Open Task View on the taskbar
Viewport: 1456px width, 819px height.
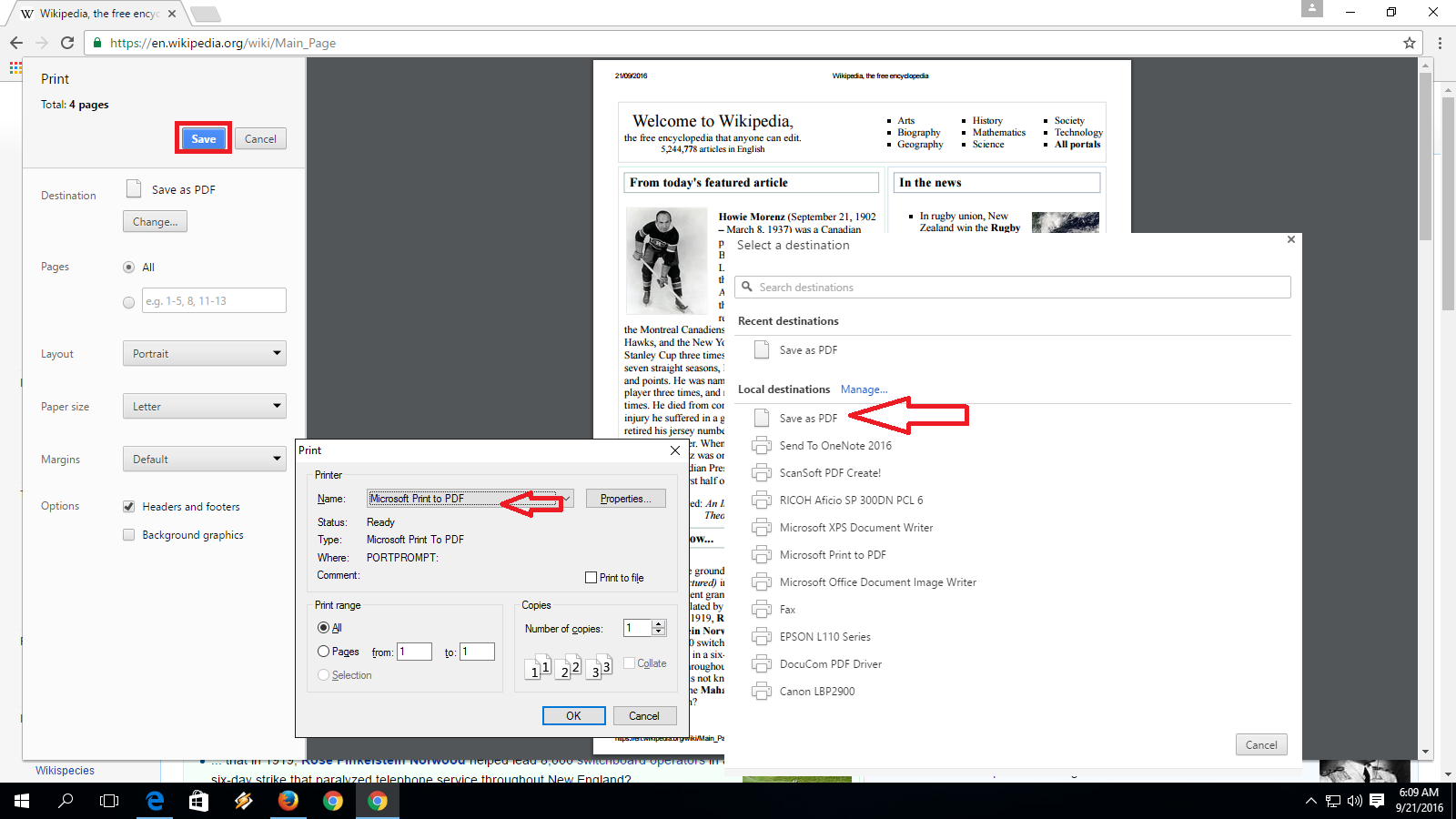[x=109, y=801]
